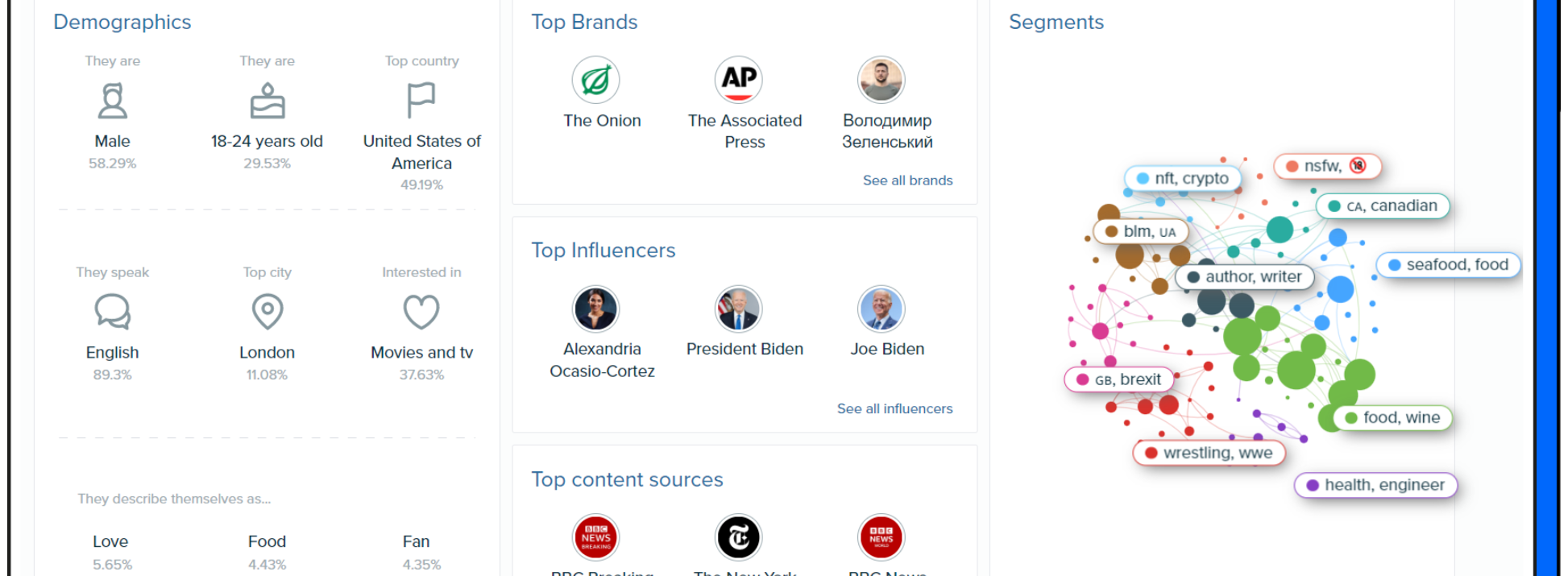Click The Onion brand logo

[x=595, y=80]
